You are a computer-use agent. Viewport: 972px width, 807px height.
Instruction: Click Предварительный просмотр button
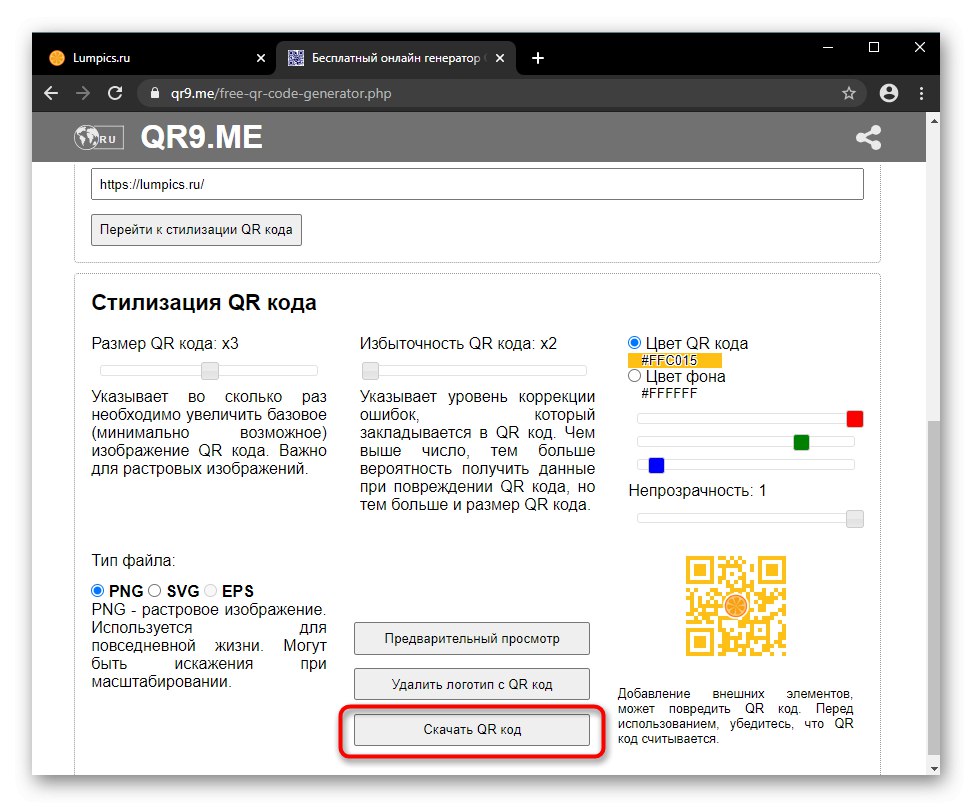(x=472, y=638)
